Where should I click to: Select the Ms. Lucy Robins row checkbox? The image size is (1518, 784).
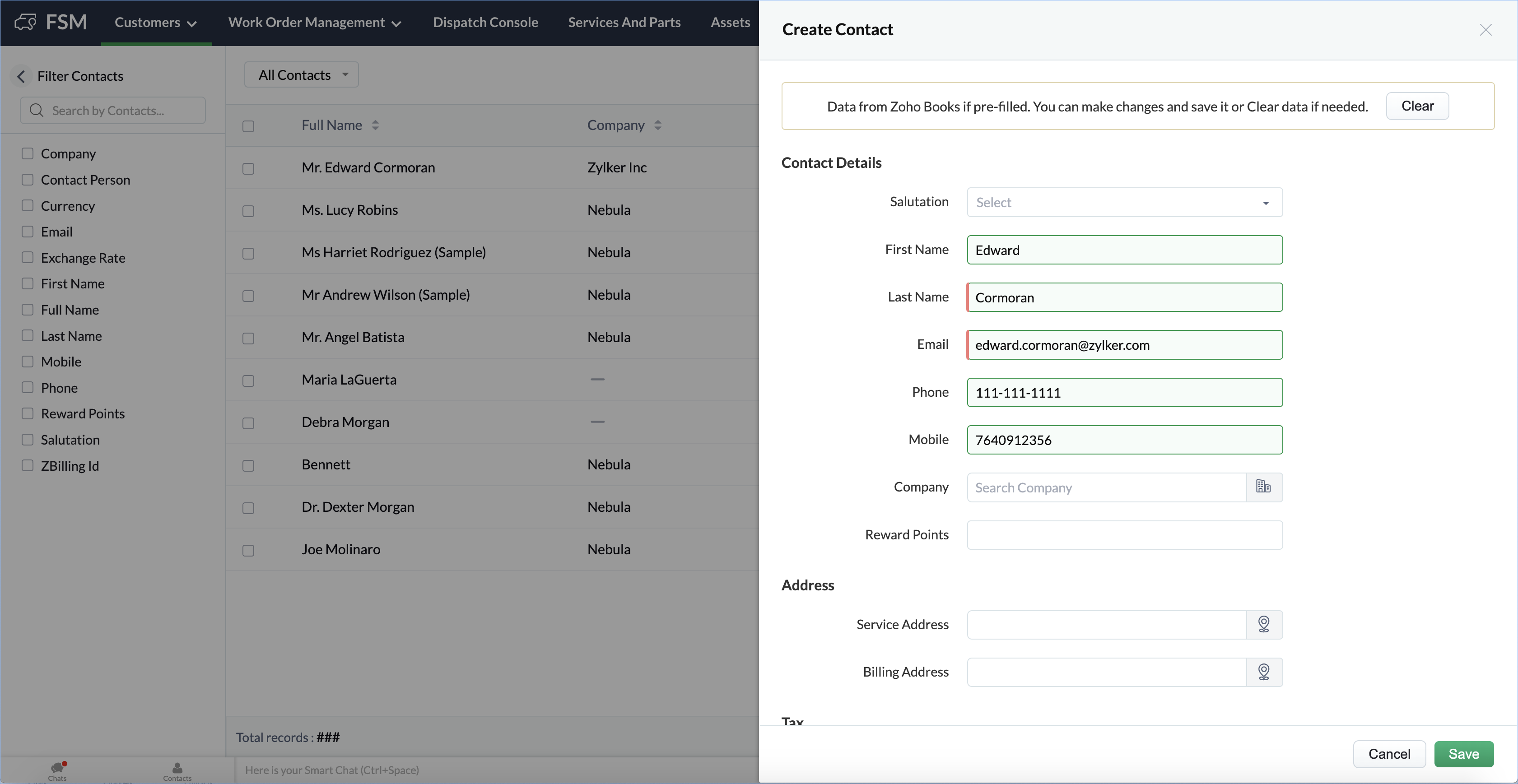pos(248,211)
